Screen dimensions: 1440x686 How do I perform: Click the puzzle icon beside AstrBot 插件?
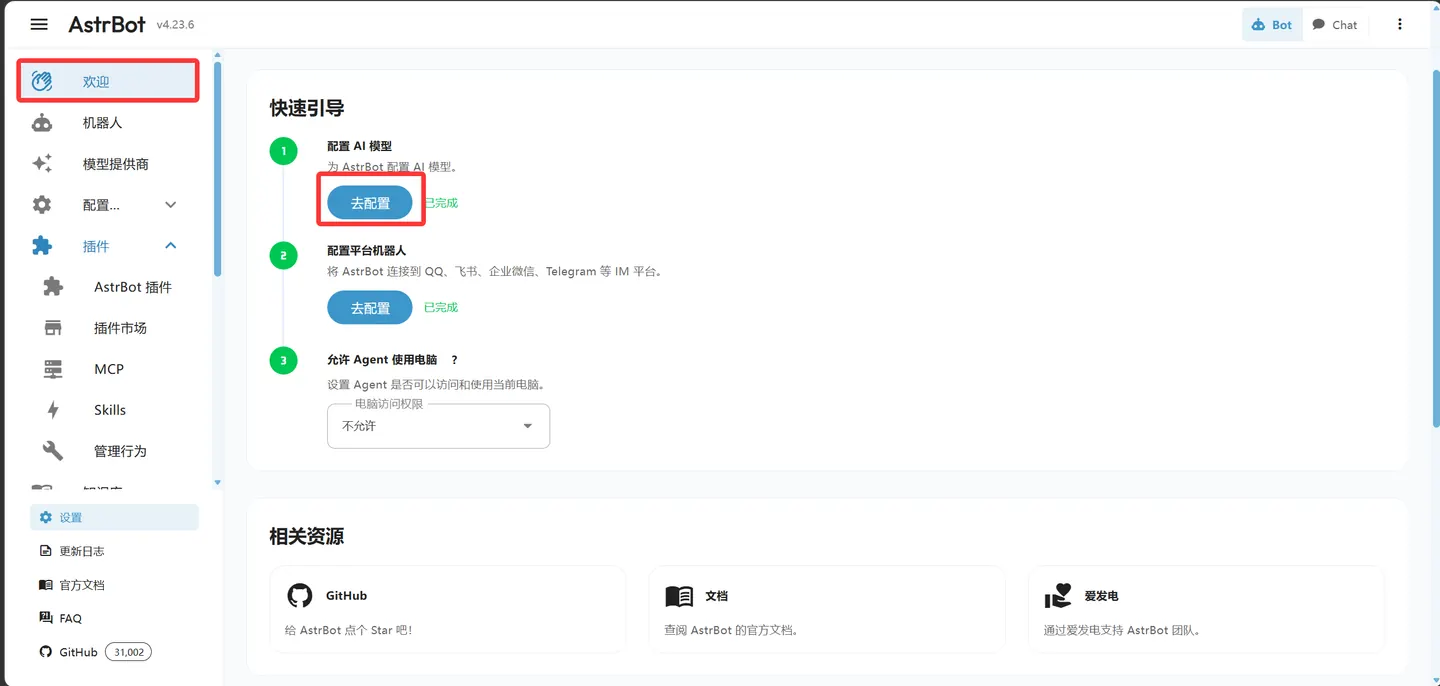click(53, 287)
